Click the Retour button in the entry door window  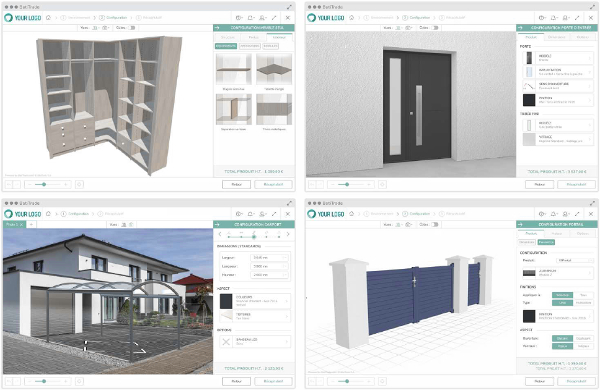pos(540,184)
